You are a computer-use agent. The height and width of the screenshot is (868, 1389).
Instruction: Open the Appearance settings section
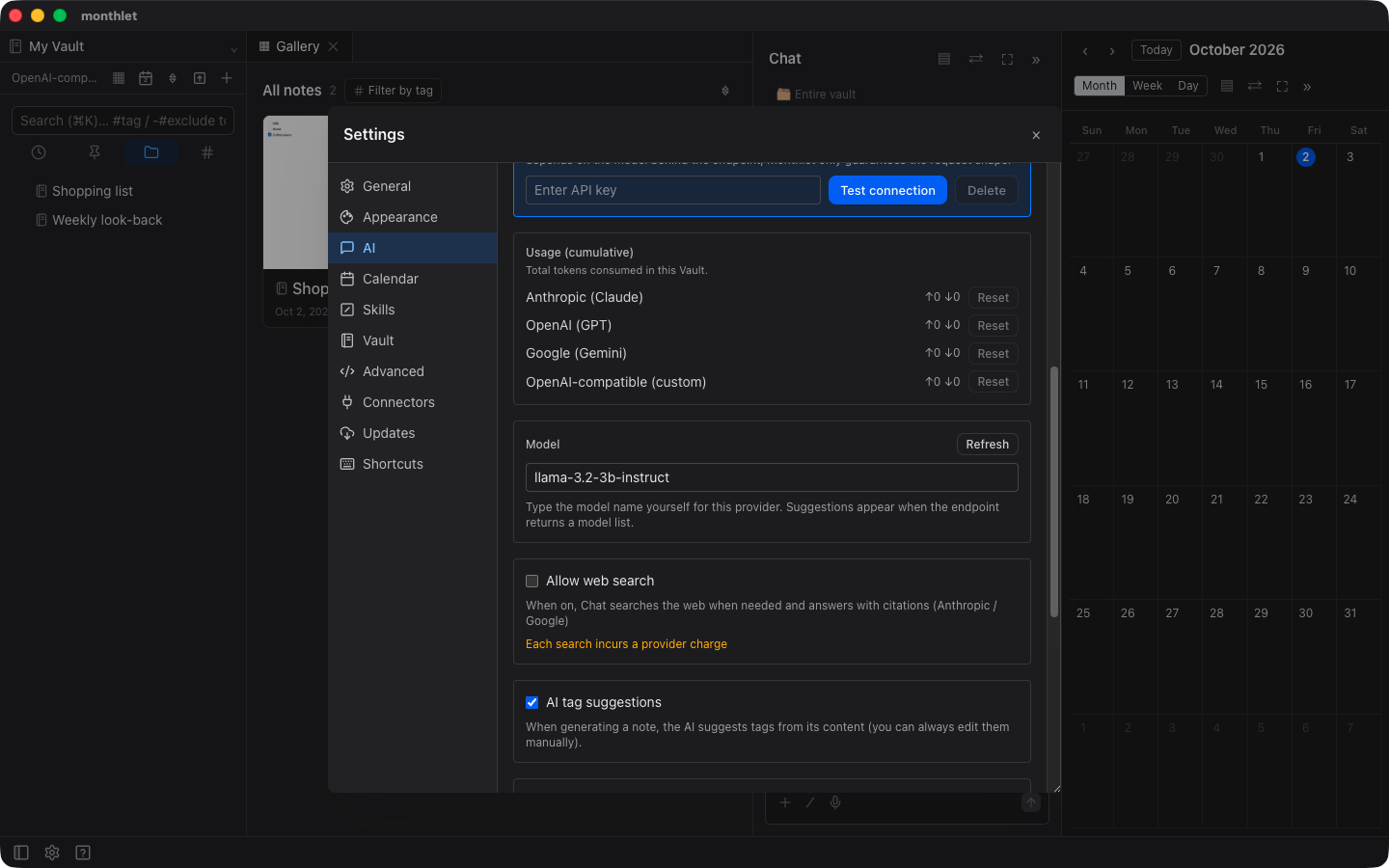pos(413,217)
